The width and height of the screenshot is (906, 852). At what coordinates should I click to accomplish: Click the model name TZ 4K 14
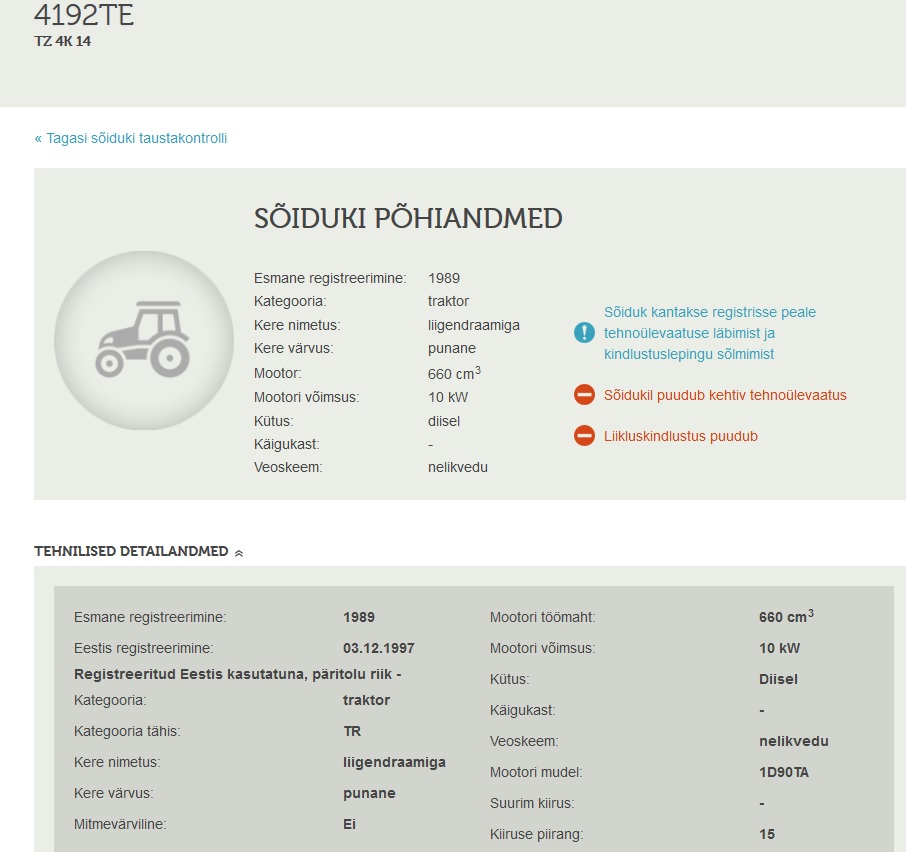coord(62,42)
